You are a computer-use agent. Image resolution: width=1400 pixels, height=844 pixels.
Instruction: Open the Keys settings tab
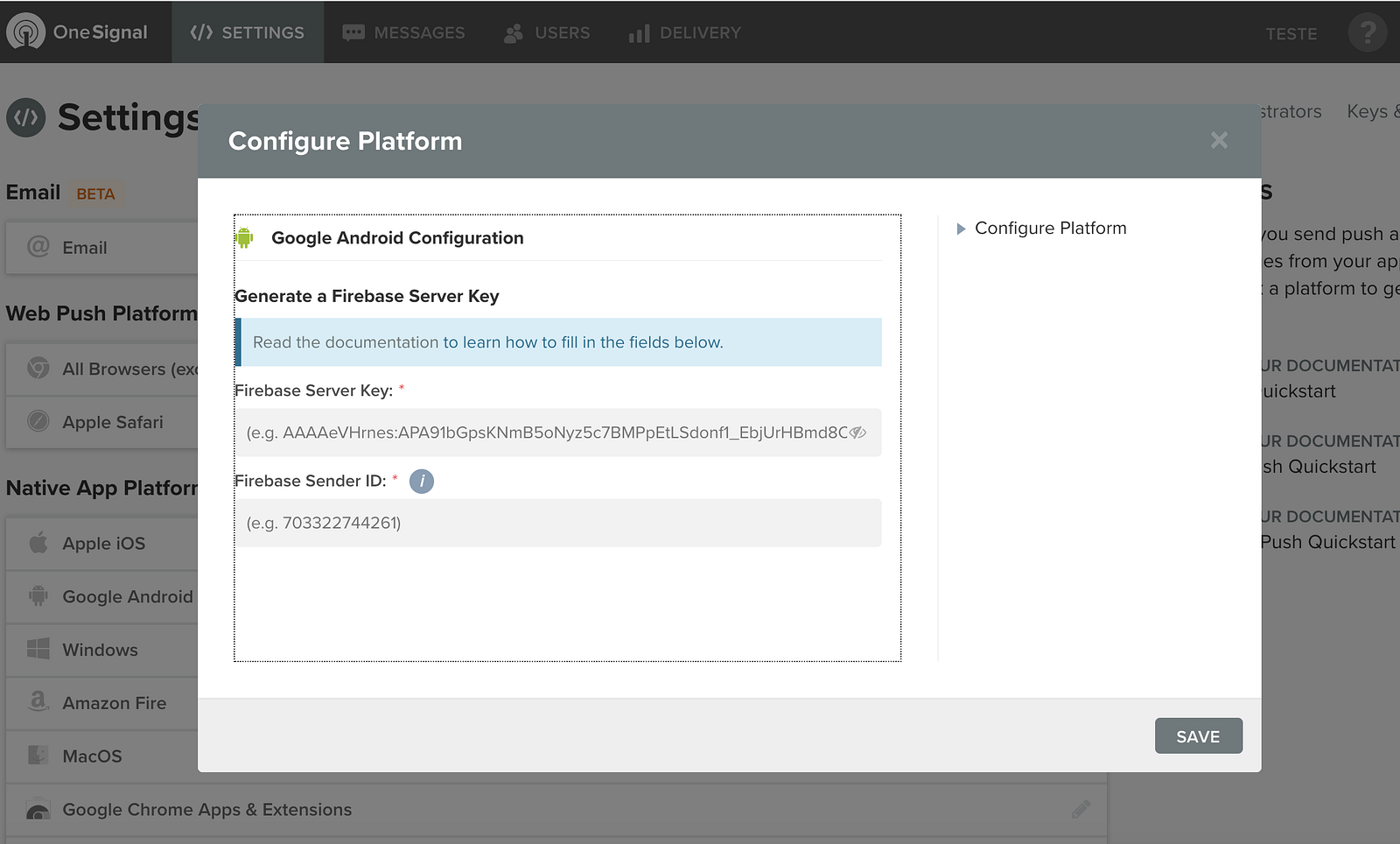tap(1372, 112)
